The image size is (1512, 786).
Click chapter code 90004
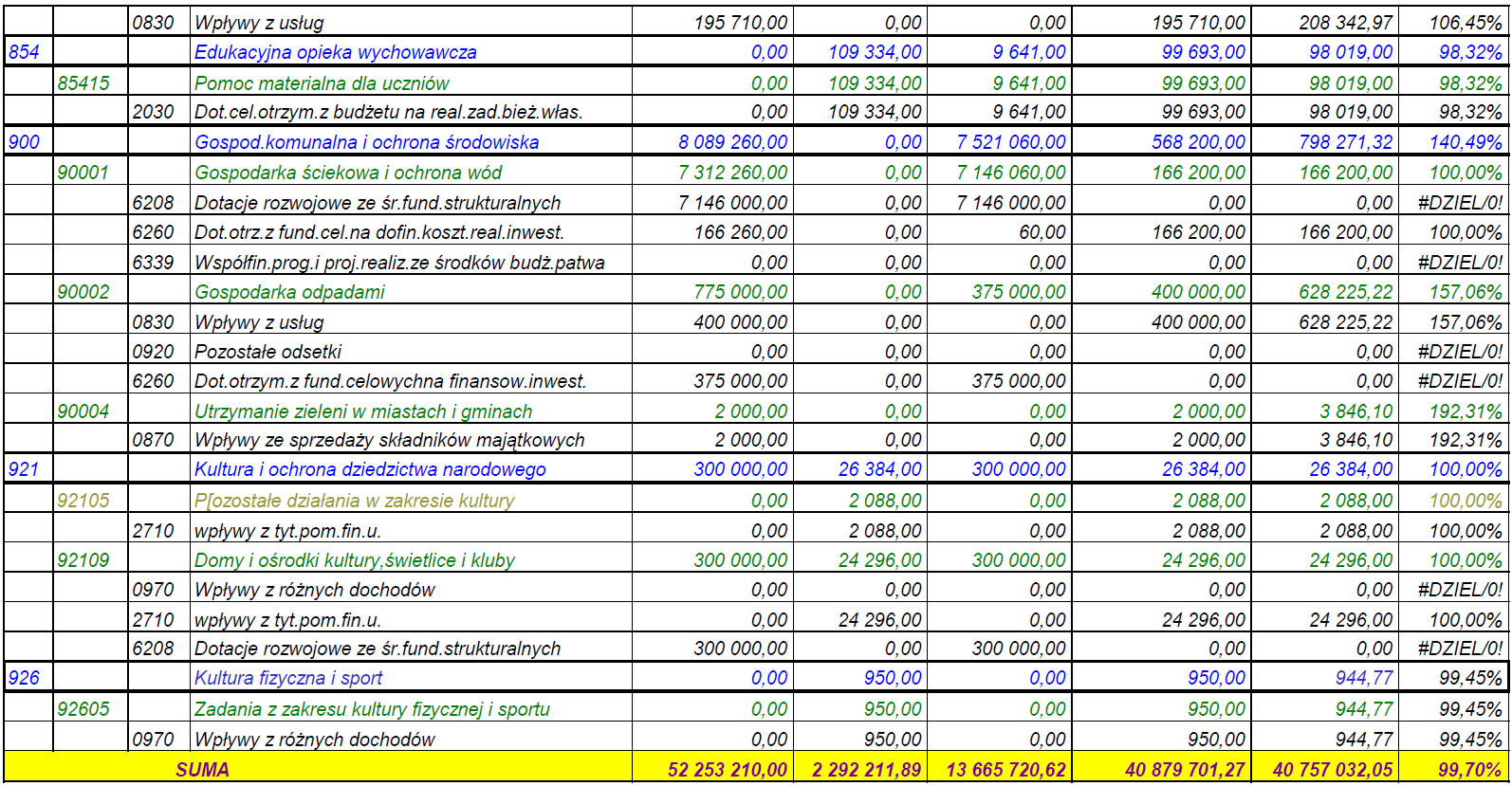(83, 411)
